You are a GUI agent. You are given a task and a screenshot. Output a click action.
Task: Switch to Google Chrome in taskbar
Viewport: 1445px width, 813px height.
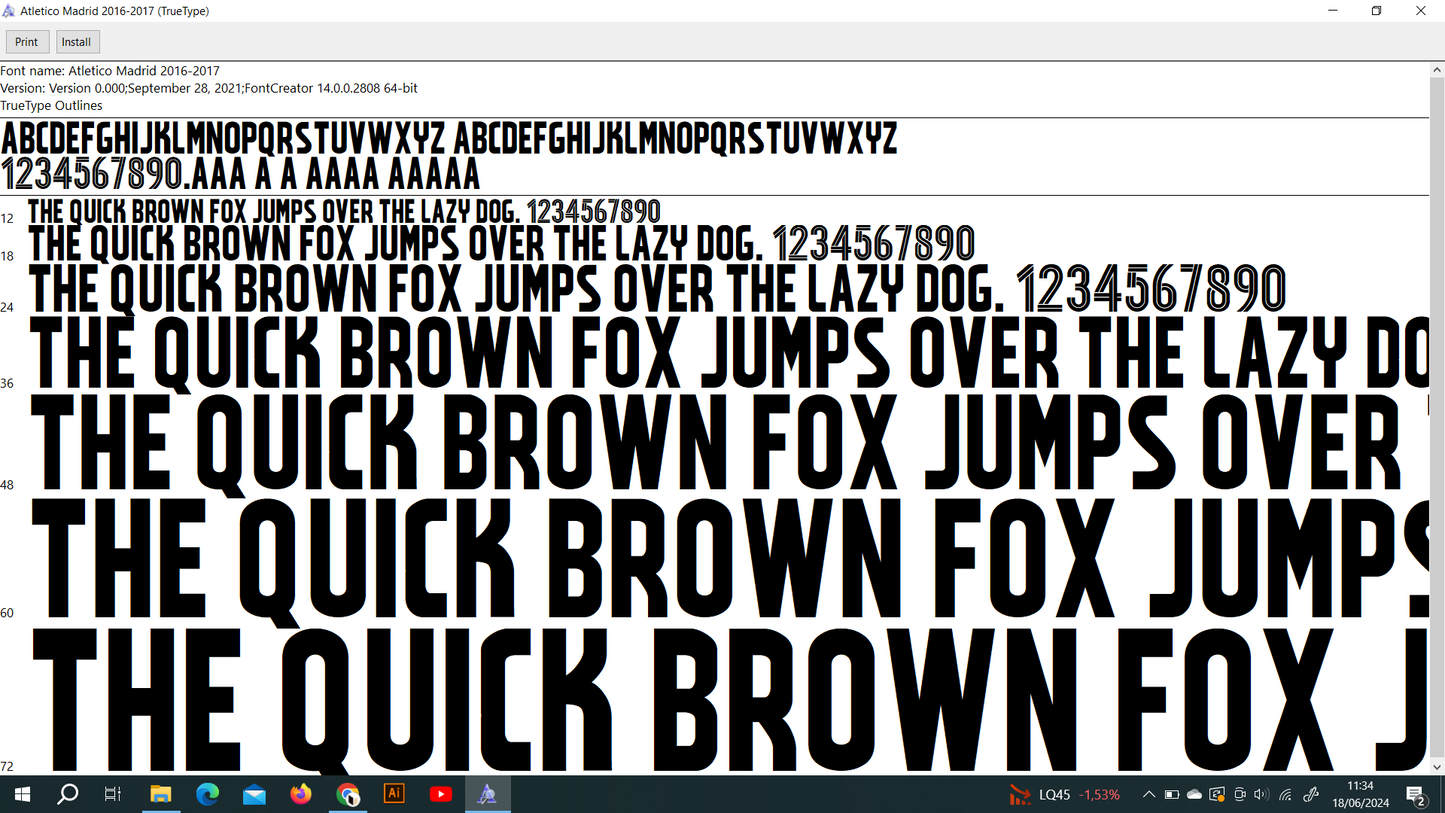click(x=348, y=795)
